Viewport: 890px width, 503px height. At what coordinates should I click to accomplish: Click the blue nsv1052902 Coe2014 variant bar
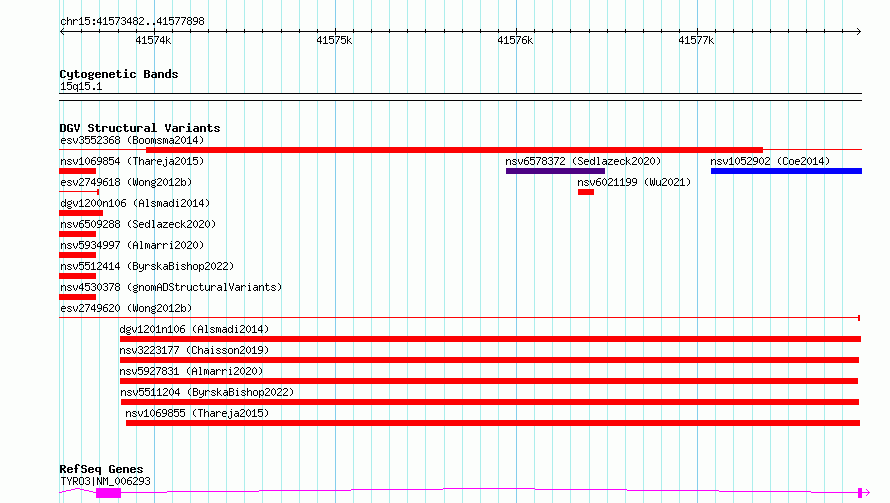[786, 171]
